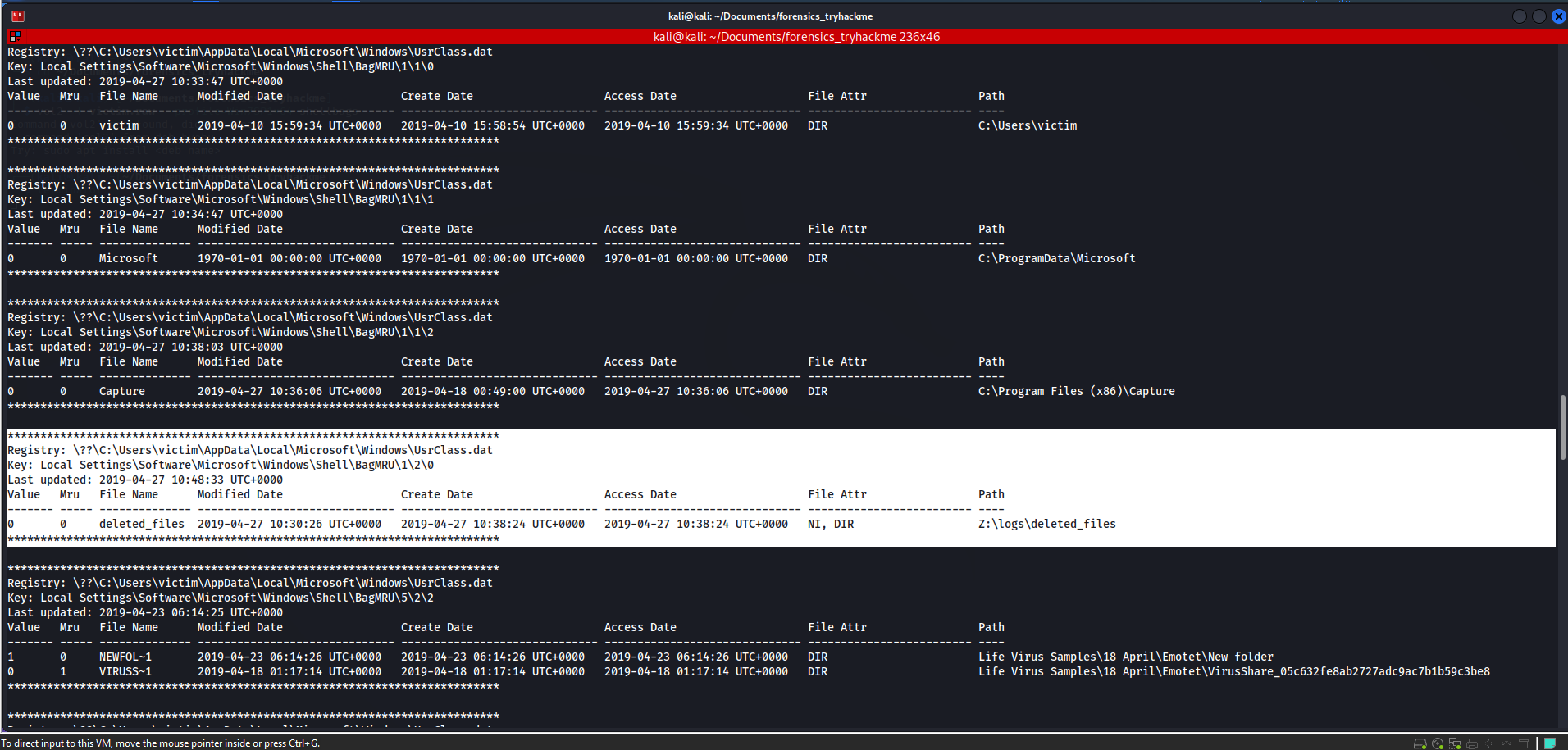Click the maximize circle in the titlebar
The image size is (1568, 750).
(x=1539, y=16)
